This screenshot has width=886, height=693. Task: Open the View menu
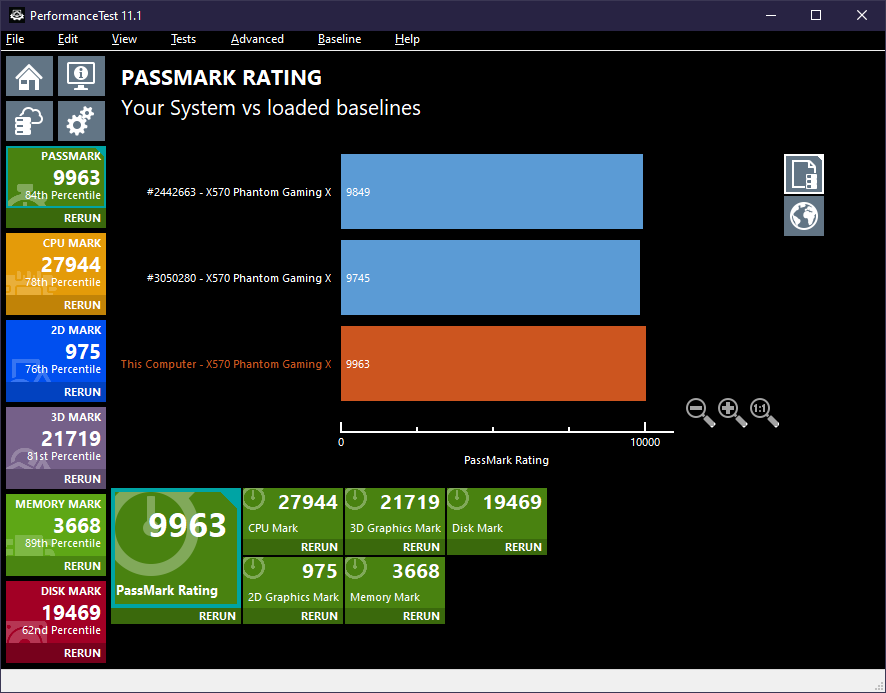124,39
